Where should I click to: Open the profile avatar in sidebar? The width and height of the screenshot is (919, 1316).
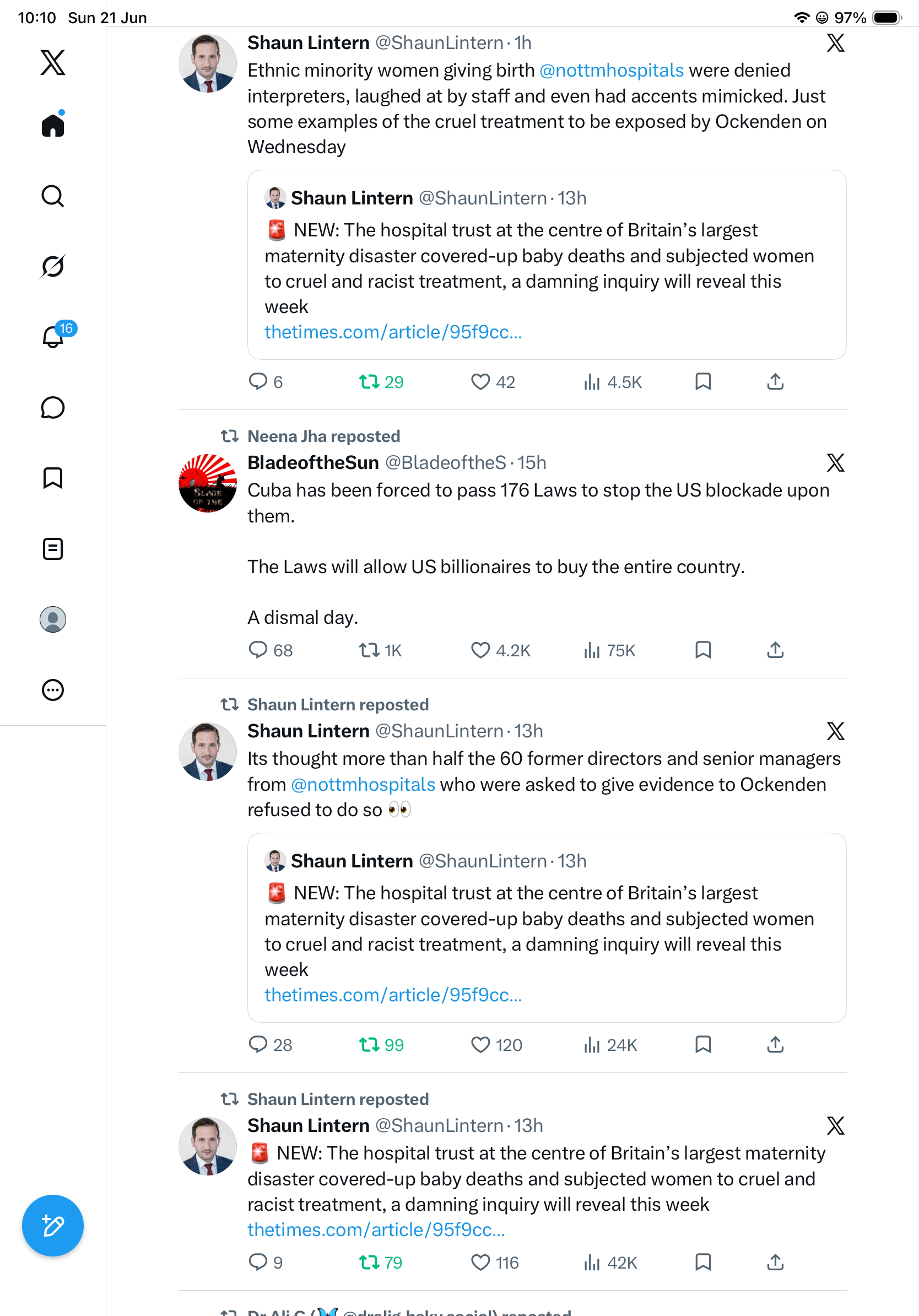click(53, 619)
